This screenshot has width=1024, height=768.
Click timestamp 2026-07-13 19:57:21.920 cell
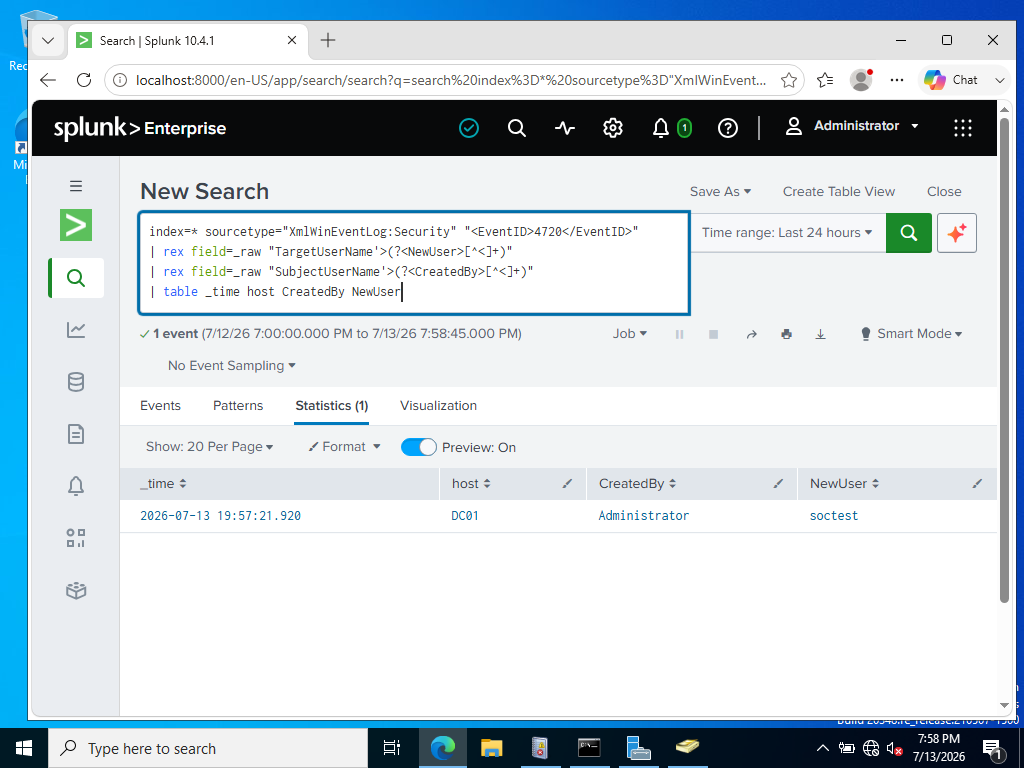point(221,516)
